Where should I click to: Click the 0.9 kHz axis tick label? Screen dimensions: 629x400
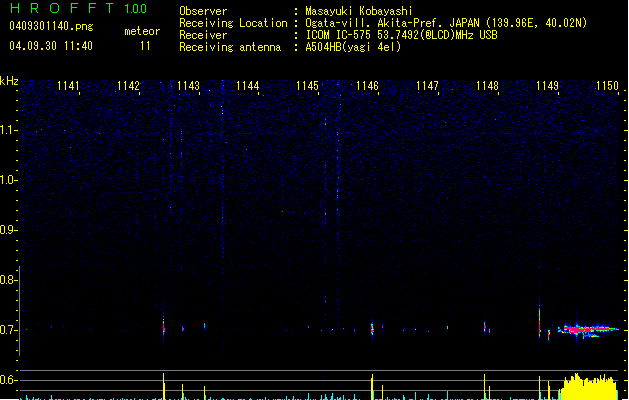(8, 230)
